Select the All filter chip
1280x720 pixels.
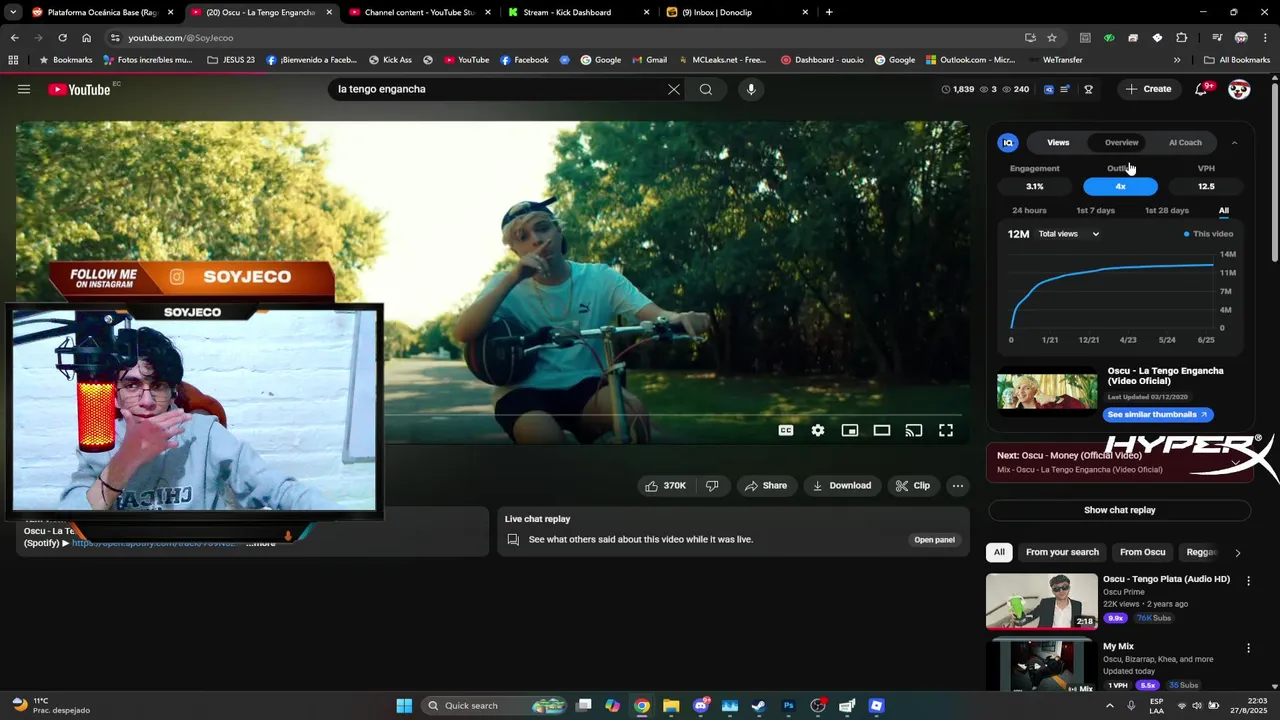point(999,552)
